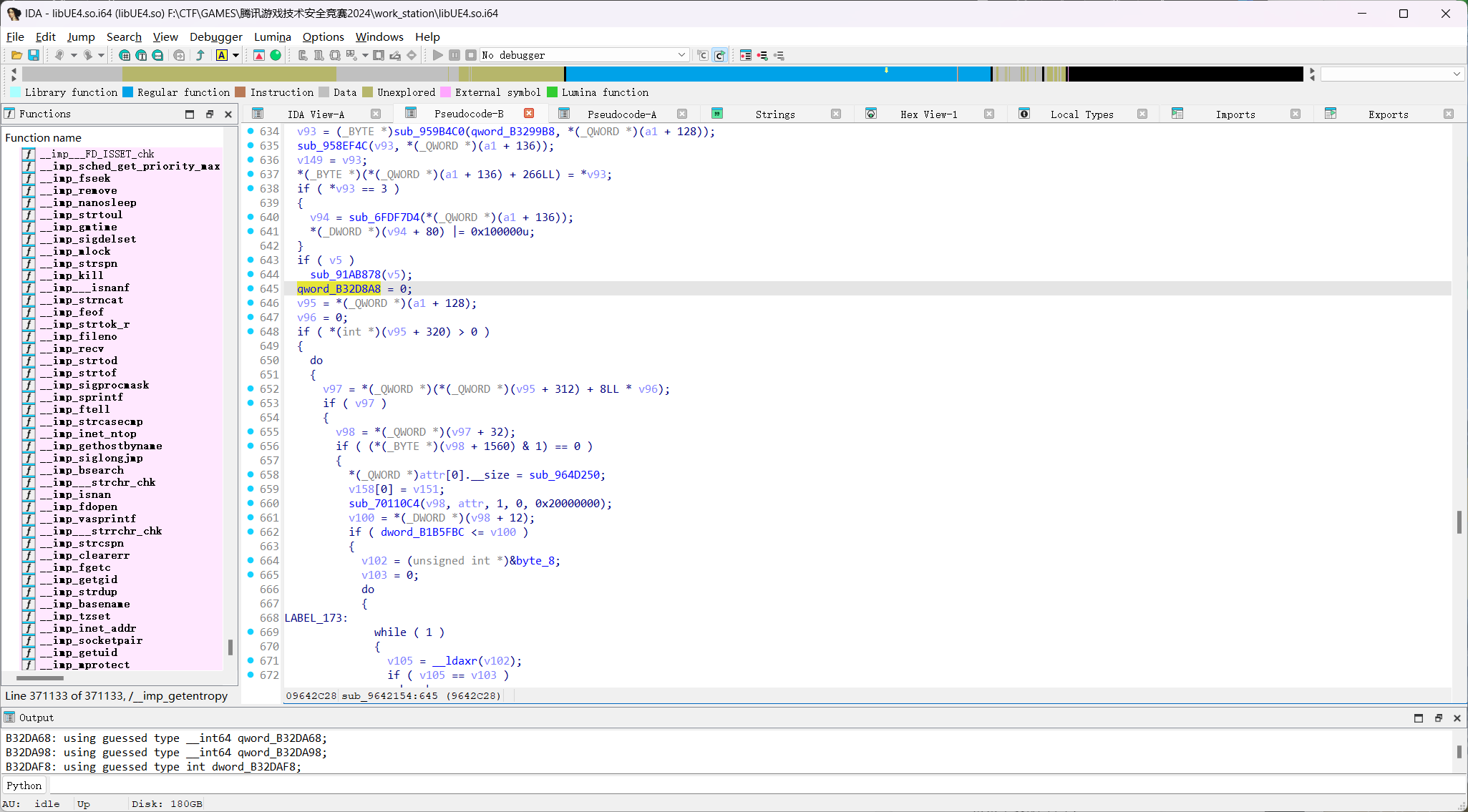Open the jump back history dropdown arrow
The image size is (1468, 812).
(73, 55)
